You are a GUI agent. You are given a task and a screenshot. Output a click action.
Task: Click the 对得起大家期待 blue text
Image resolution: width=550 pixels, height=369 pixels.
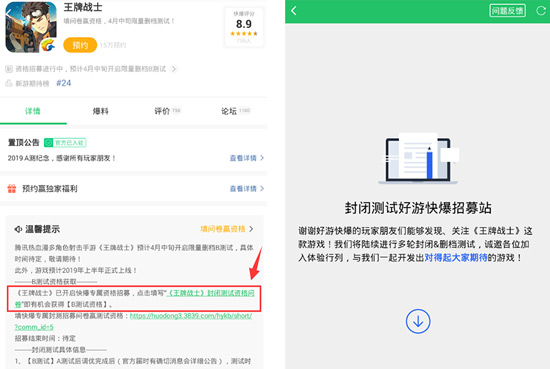(x=456, y=258)
